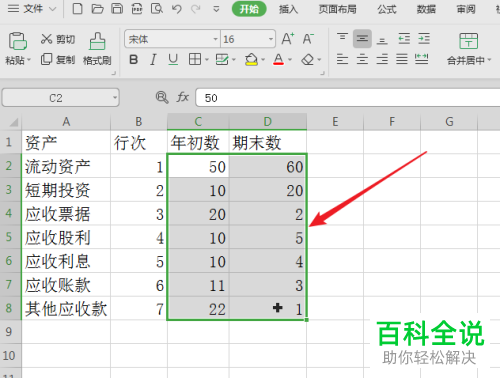Open the font color dropdown arrow
The width and height of the screenshot is (500, 378).
point(290,60)
